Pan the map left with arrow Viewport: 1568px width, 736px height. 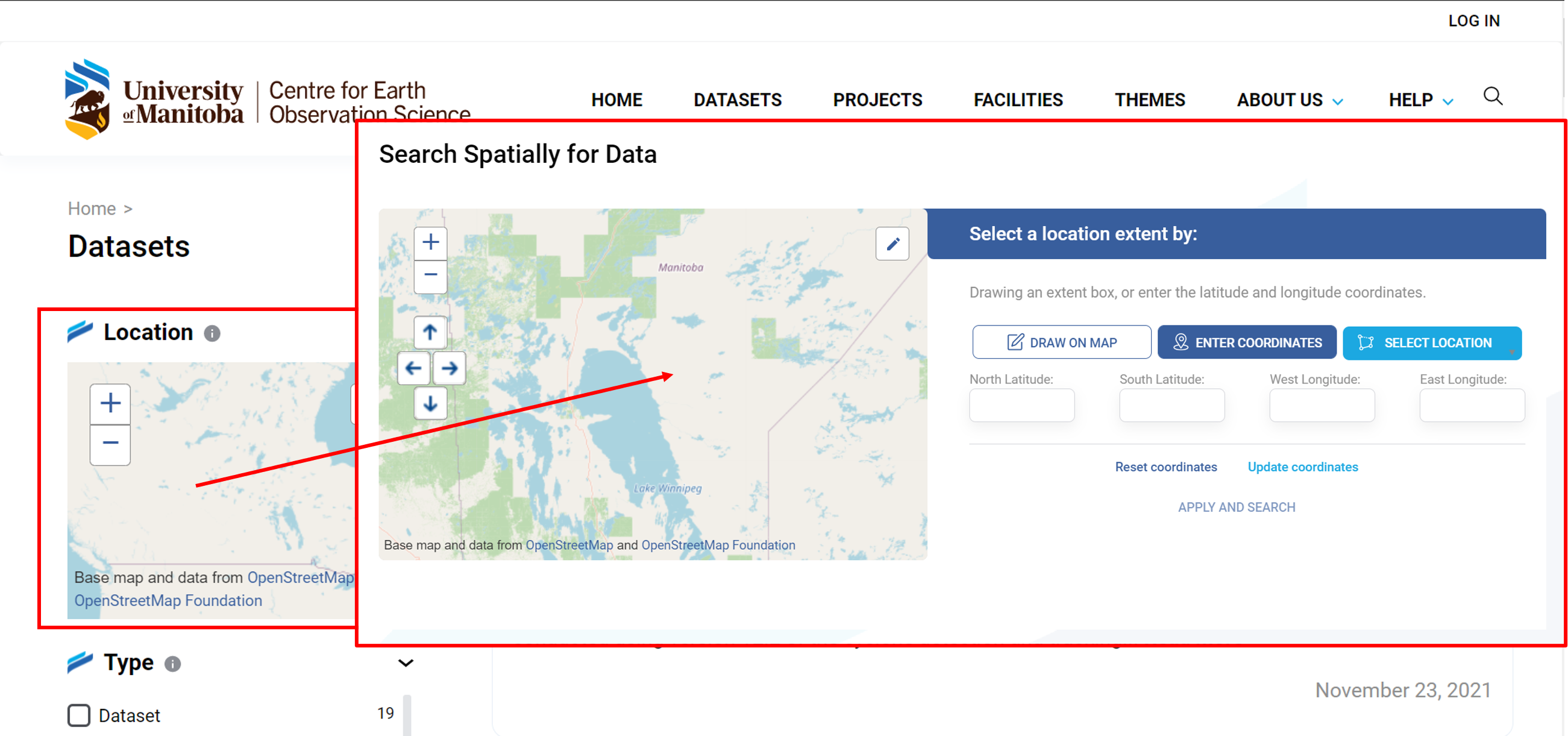click(413, 368)
